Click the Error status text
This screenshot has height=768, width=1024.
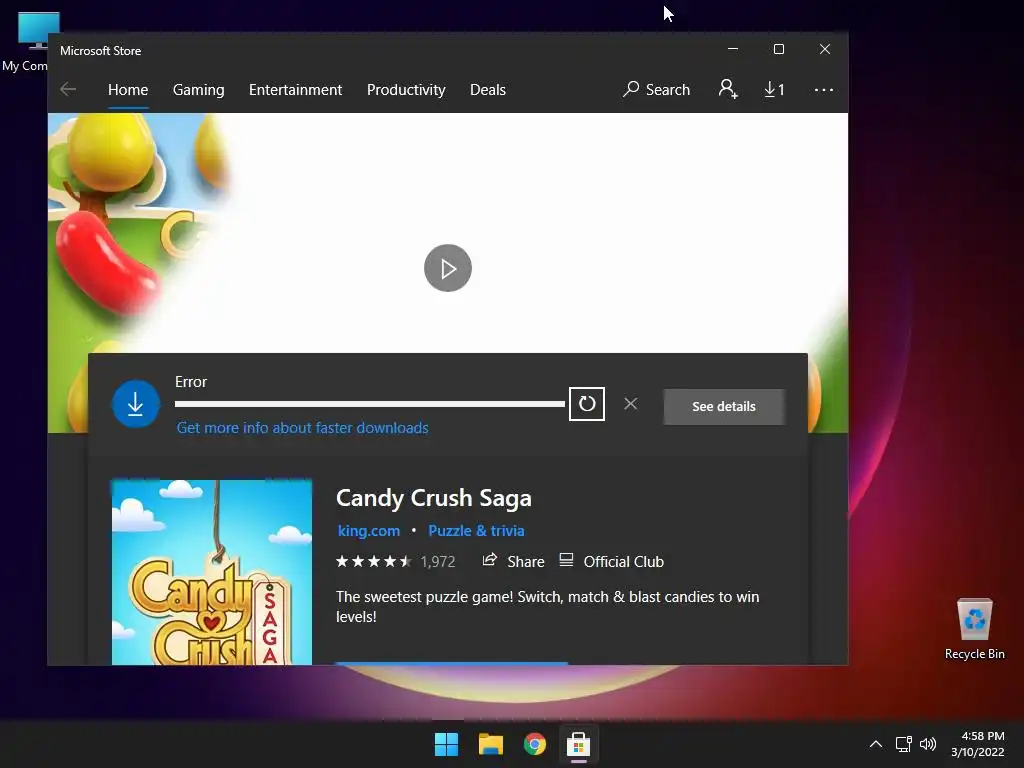pos(191,381)
